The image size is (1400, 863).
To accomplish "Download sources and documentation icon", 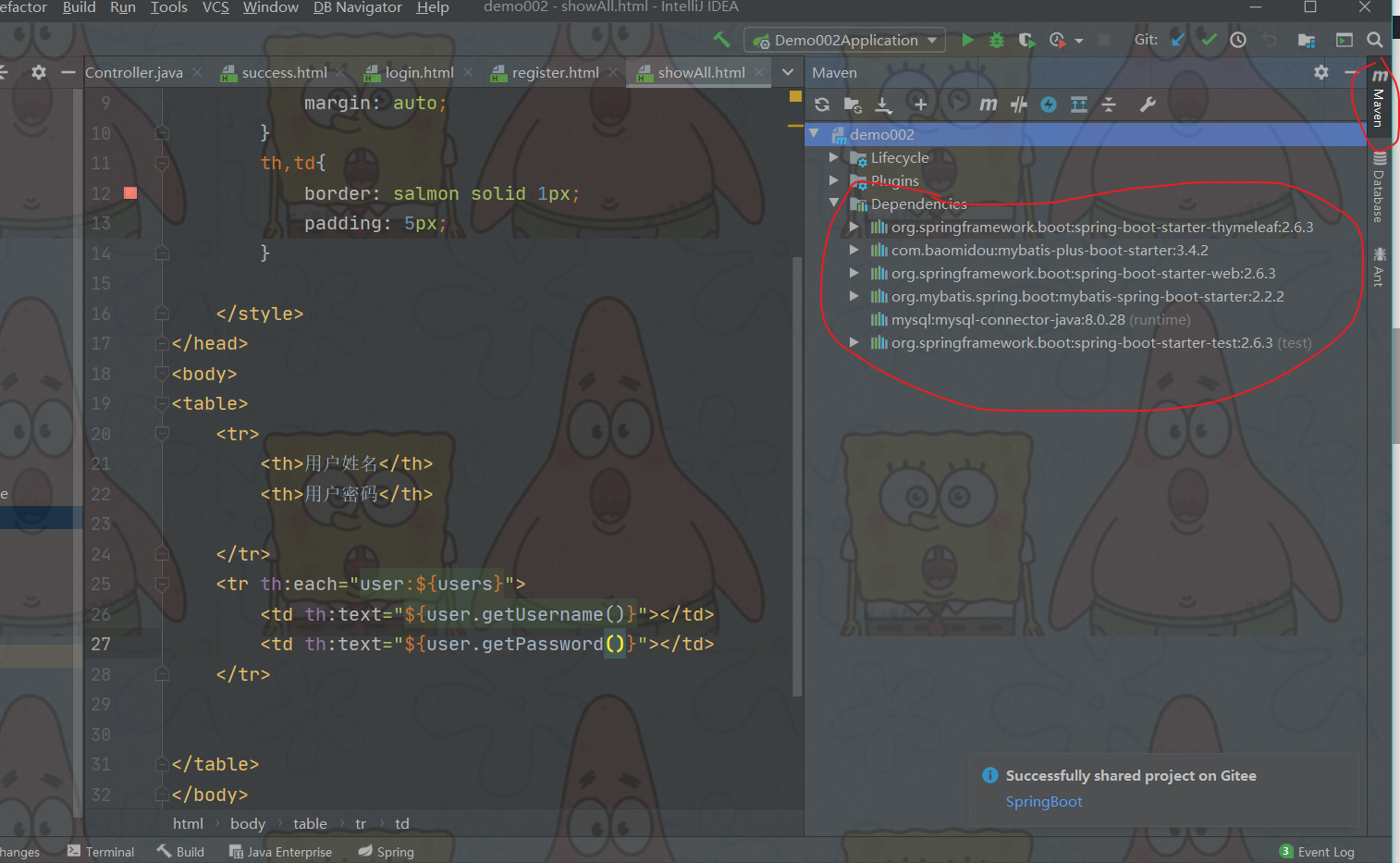I will click(884, 105).
